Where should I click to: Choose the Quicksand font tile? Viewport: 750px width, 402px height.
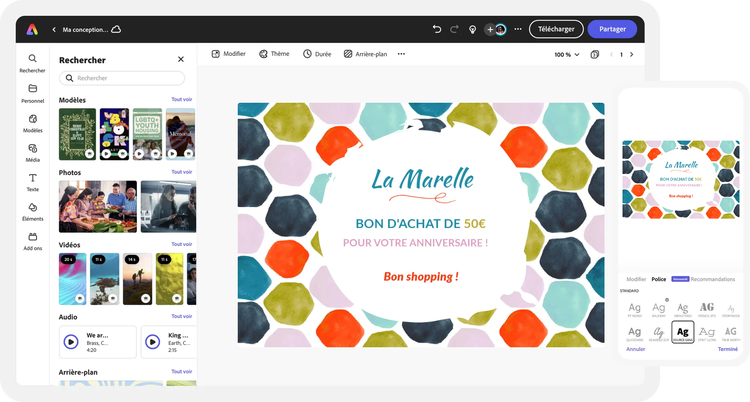[x=634, y=333]
